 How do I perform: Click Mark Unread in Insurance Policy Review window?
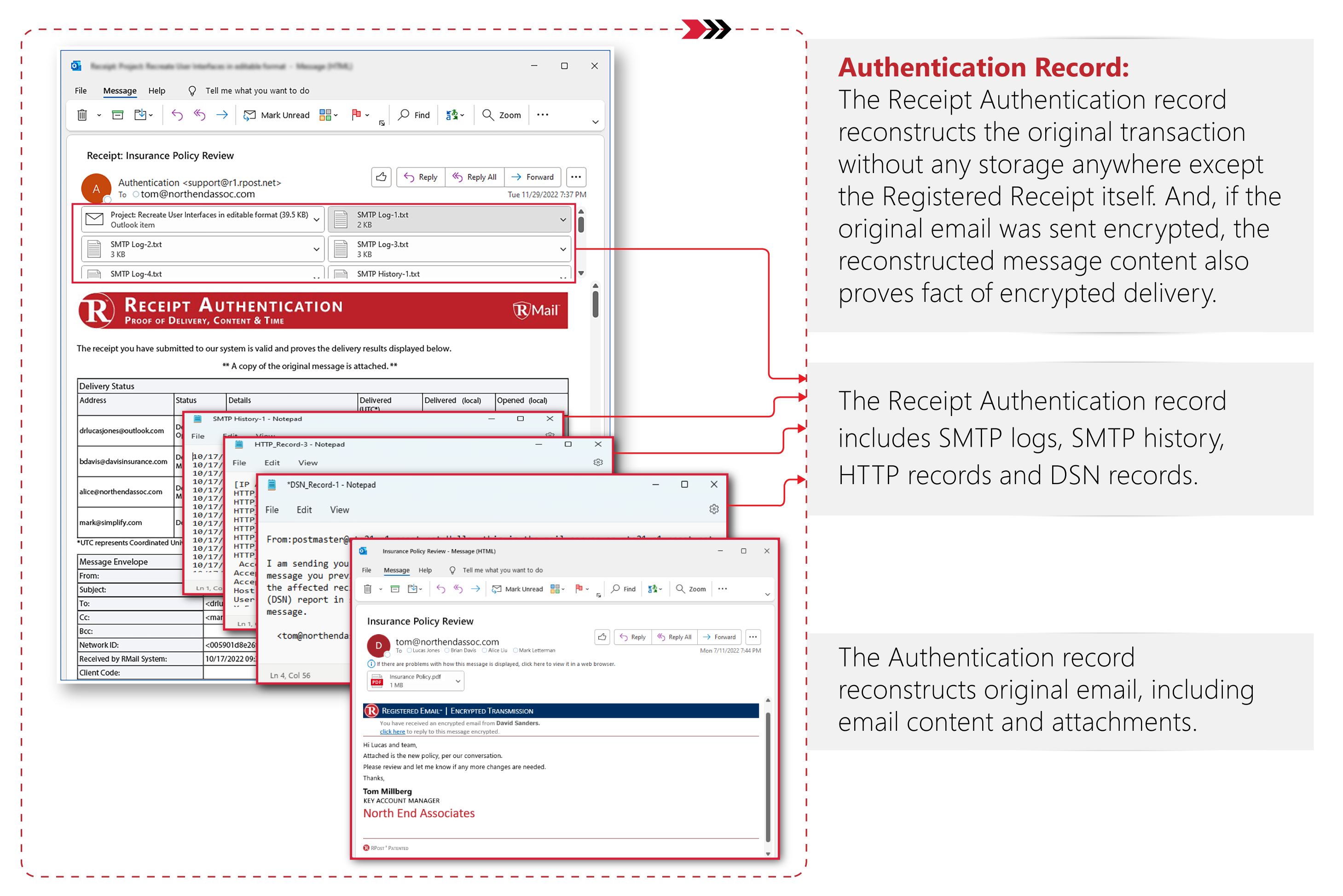point(517,589)
